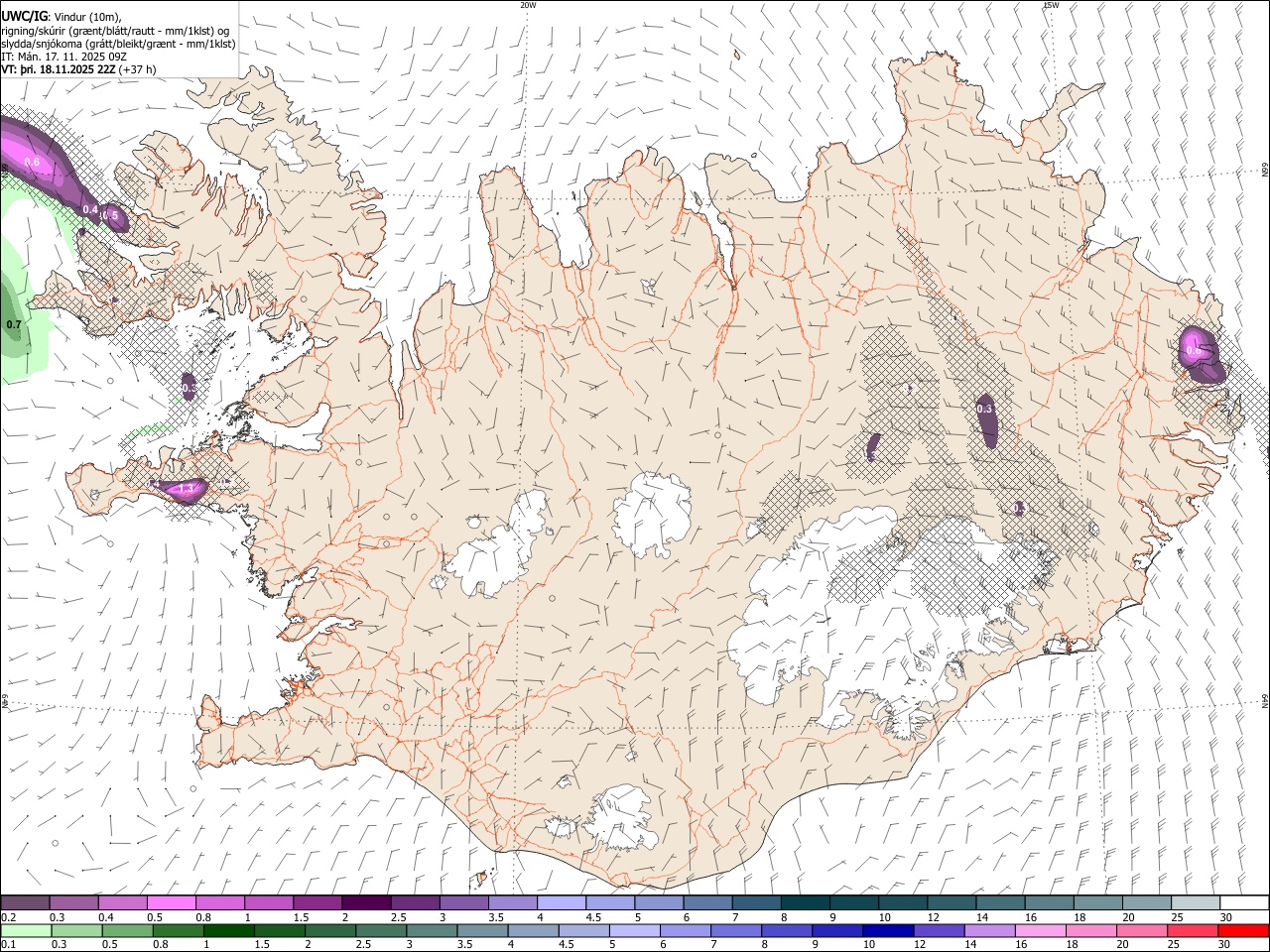Select pale green bottom-row swatch labeled 0.1
This screenshot has width=1270, height=952.
tap(27, 930)
